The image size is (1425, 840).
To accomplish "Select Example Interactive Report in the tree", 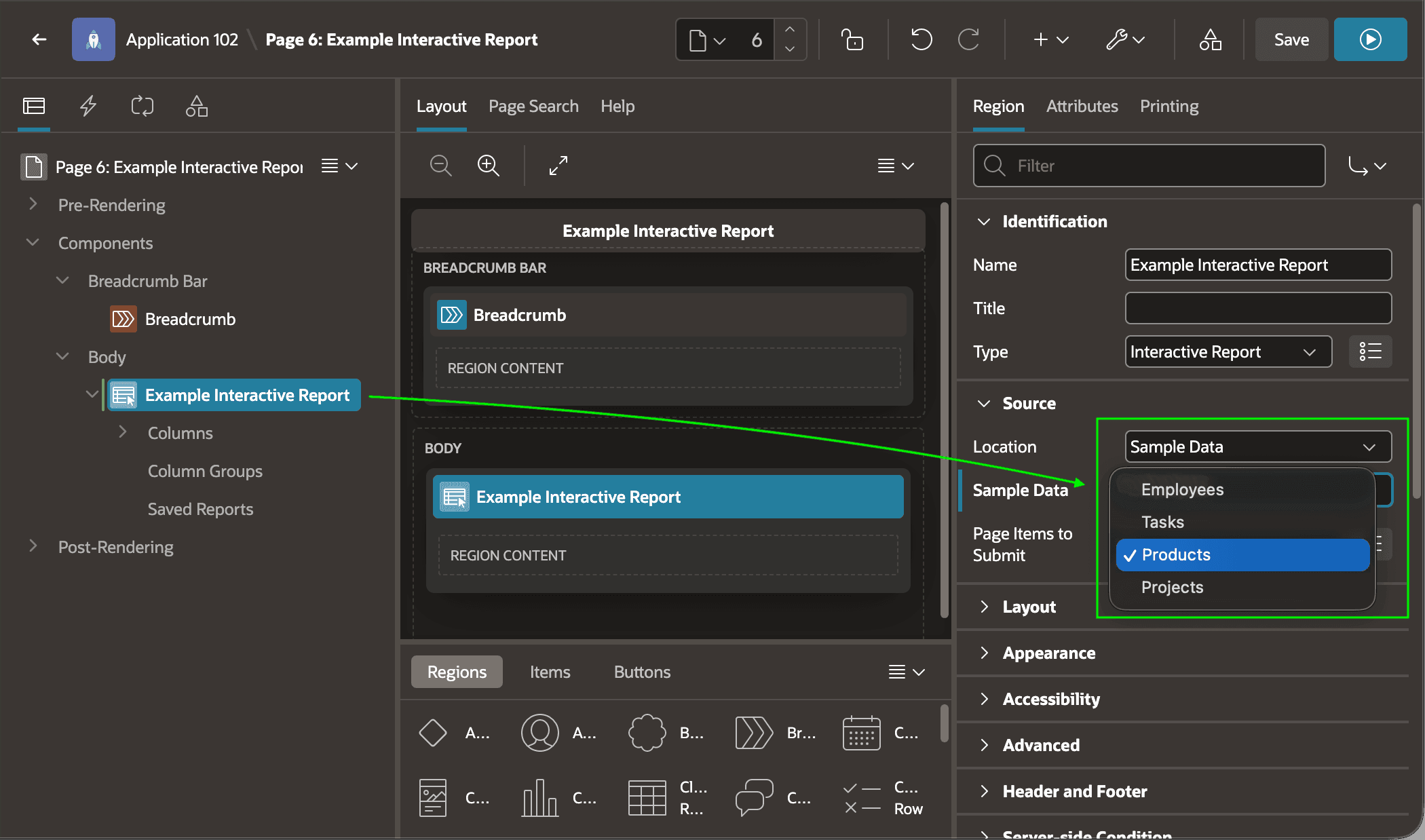I will click(234, 395).
